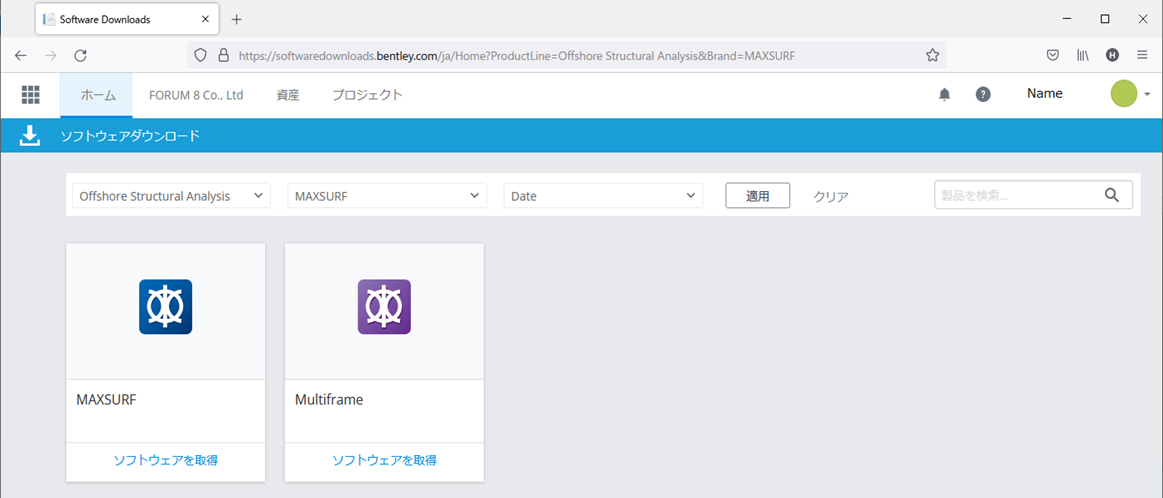The image size is (1163, 498).
Task: Click the search magnifier icon
Action: point(1111,195)
